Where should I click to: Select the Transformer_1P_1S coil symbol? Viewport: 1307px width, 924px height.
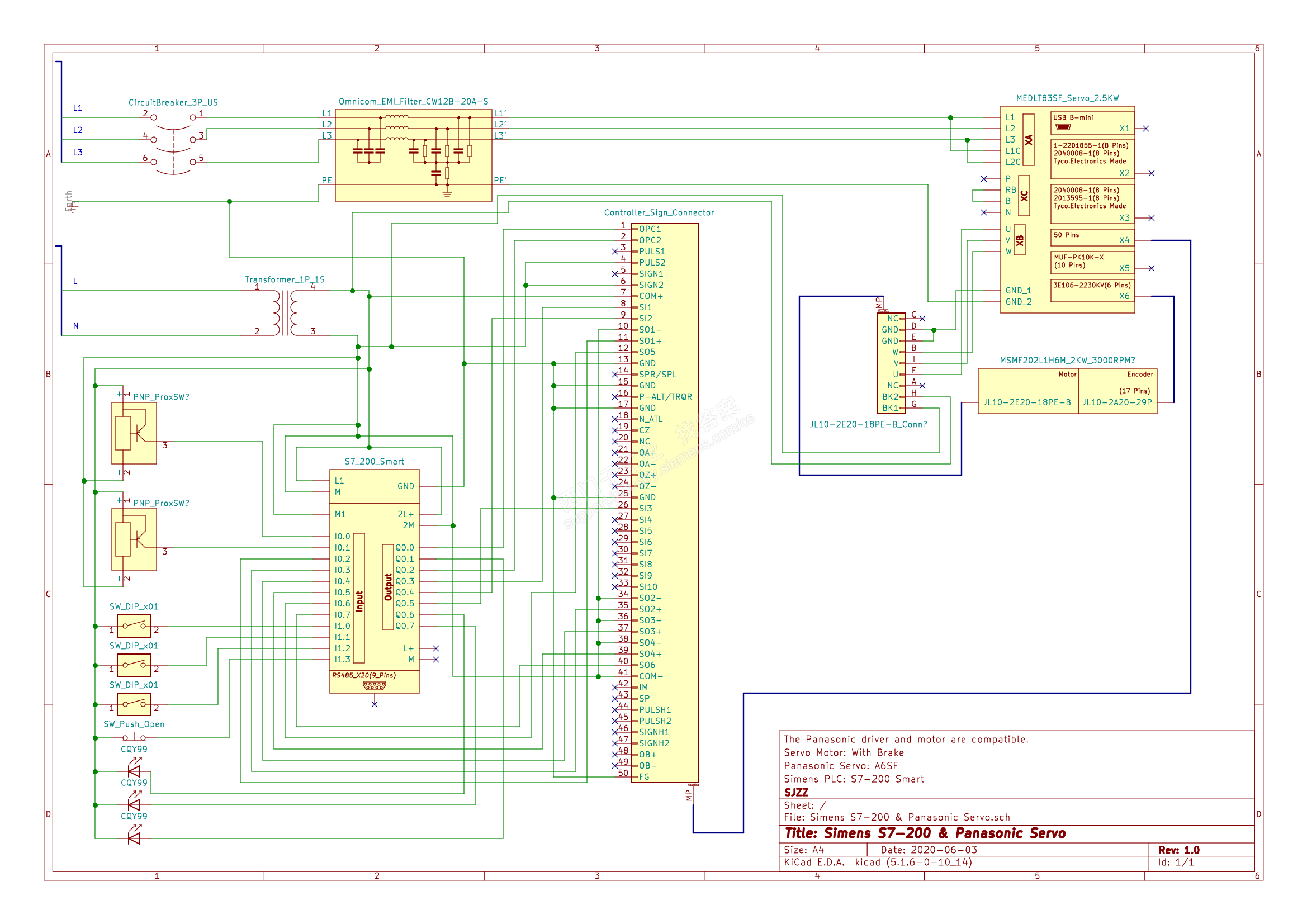click(285, 313)
